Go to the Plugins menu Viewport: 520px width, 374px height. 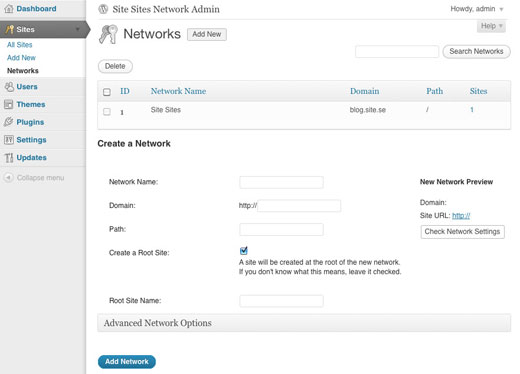pos(30,122)
